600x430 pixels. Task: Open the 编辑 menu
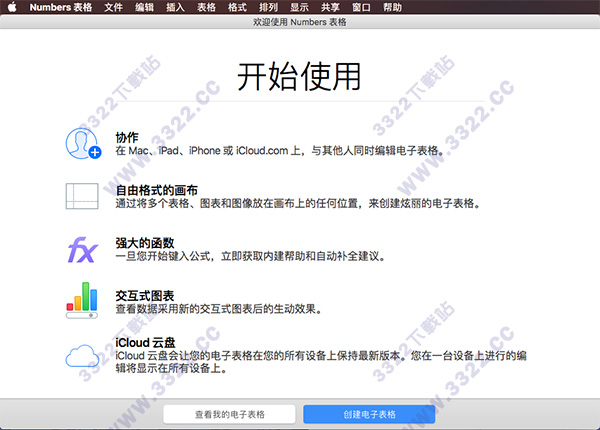(x=144, y=7)
